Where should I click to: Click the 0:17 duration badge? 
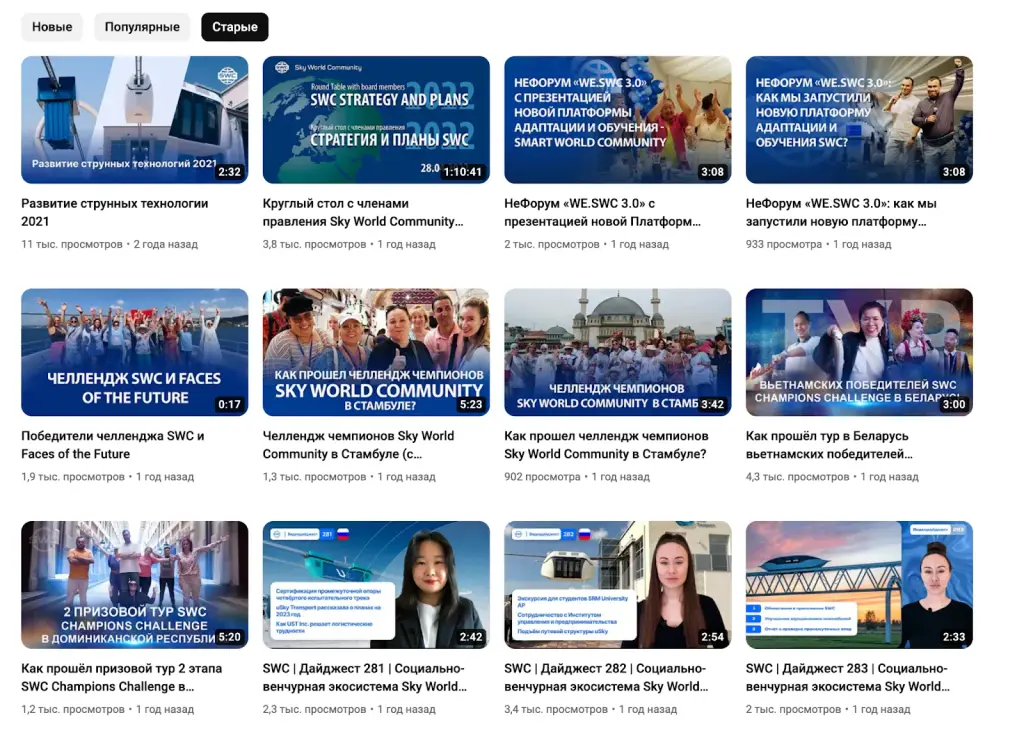229,404
